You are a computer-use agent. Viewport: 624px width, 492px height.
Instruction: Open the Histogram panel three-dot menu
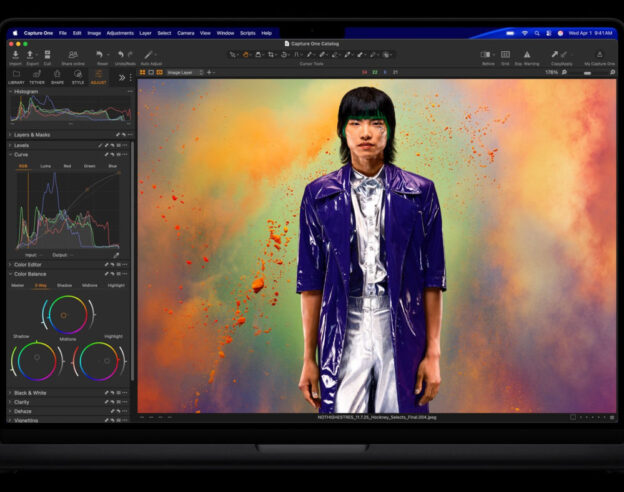(x=130, y=92)
